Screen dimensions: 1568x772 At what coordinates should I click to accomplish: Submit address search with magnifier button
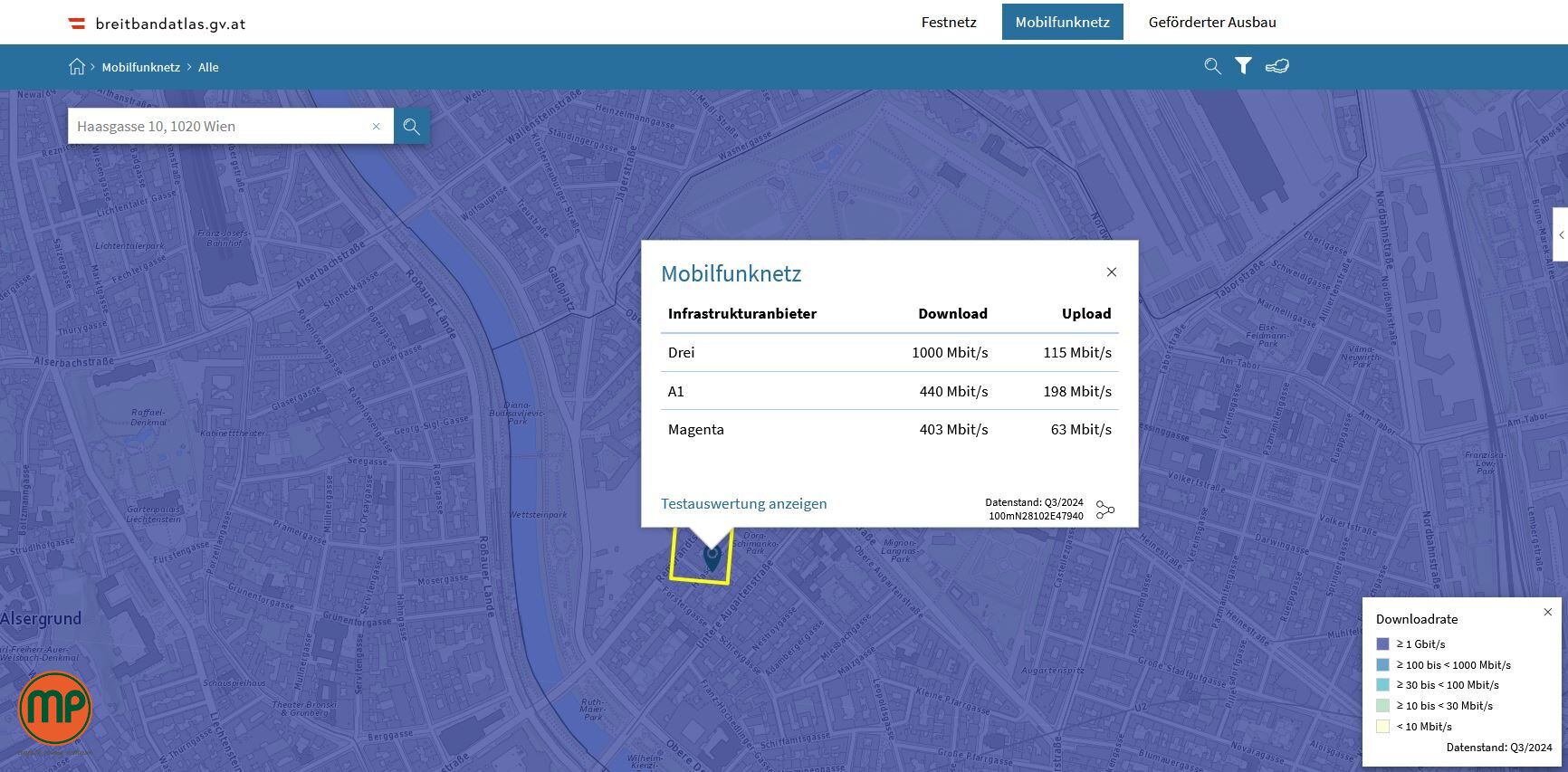click(x=412, y=127)
